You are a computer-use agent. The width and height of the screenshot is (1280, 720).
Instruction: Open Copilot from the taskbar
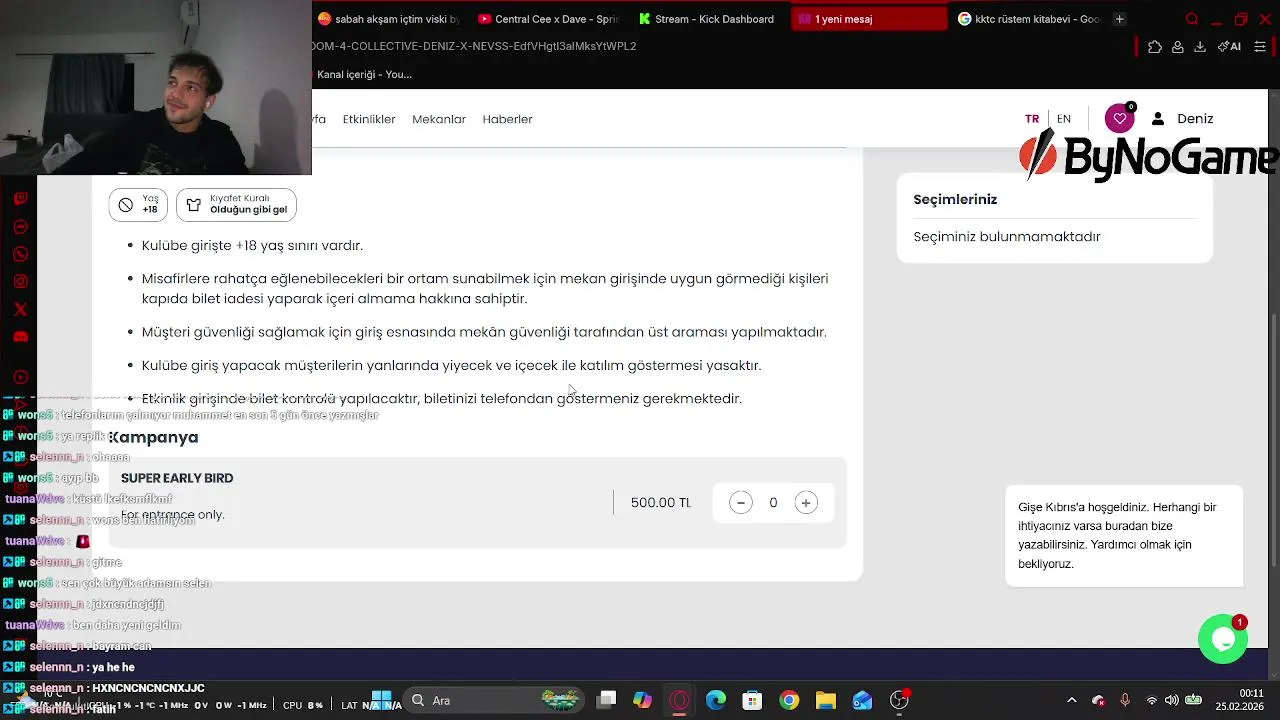[642, 700]
